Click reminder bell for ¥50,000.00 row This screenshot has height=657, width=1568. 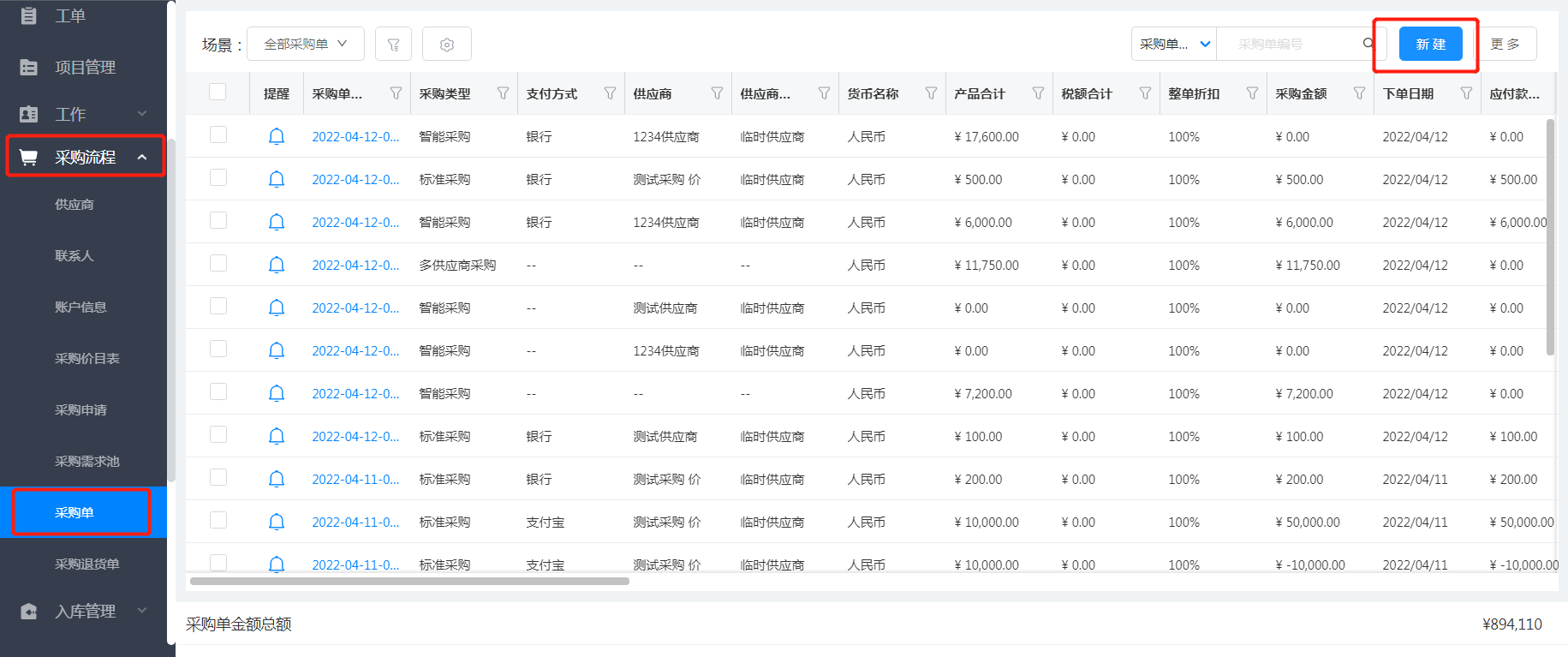(277, 522)
